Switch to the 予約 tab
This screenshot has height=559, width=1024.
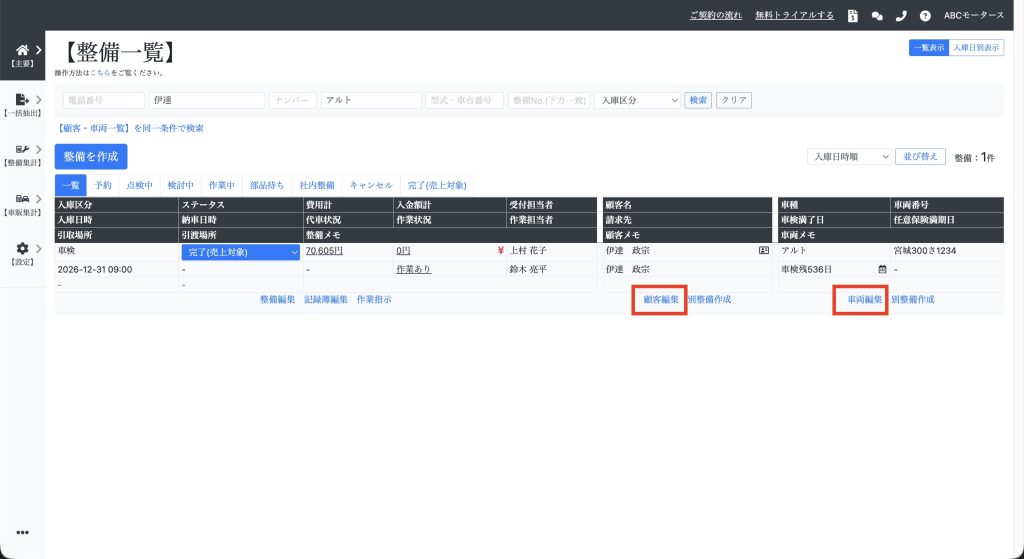[103, 185]
